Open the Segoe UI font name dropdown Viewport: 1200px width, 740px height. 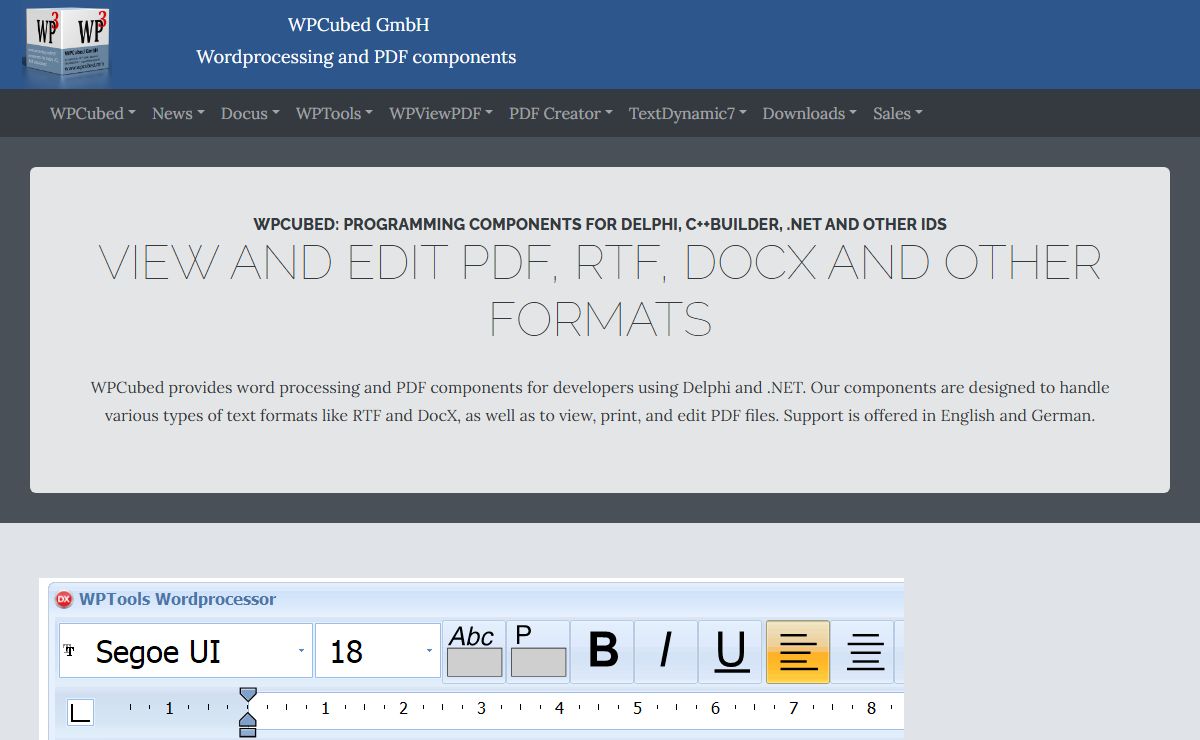(x=301, y=652)
